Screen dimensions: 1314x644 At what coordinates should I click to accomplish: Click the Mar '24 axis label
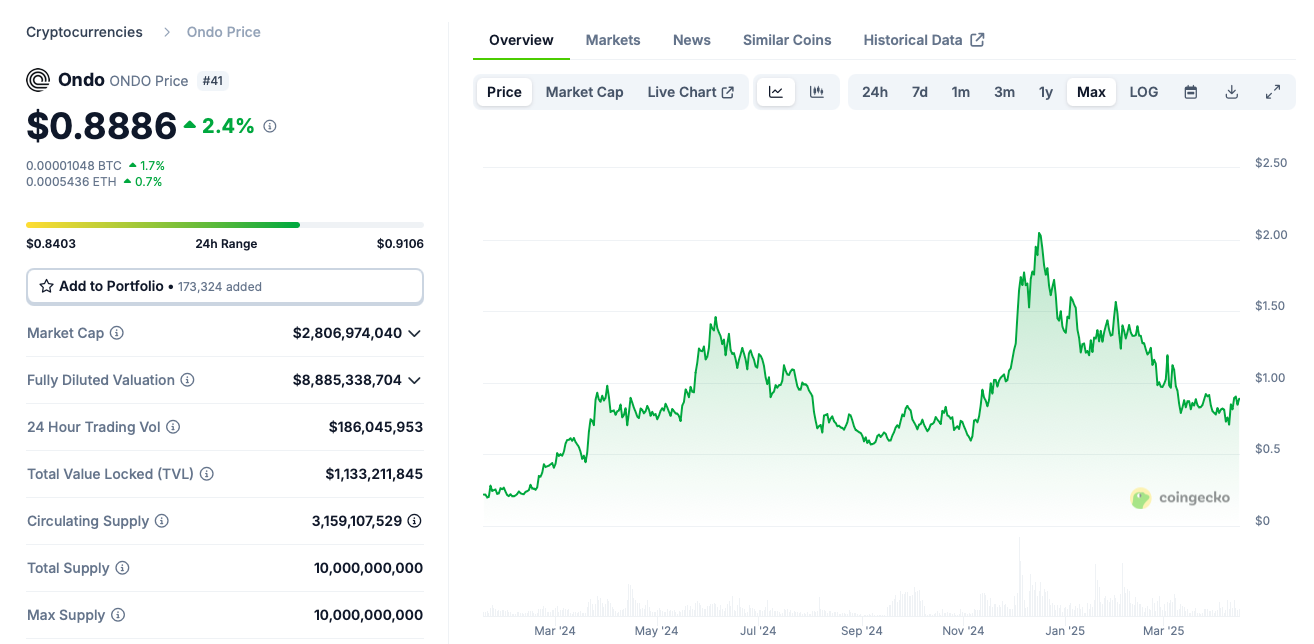click(x=555, y=631)
